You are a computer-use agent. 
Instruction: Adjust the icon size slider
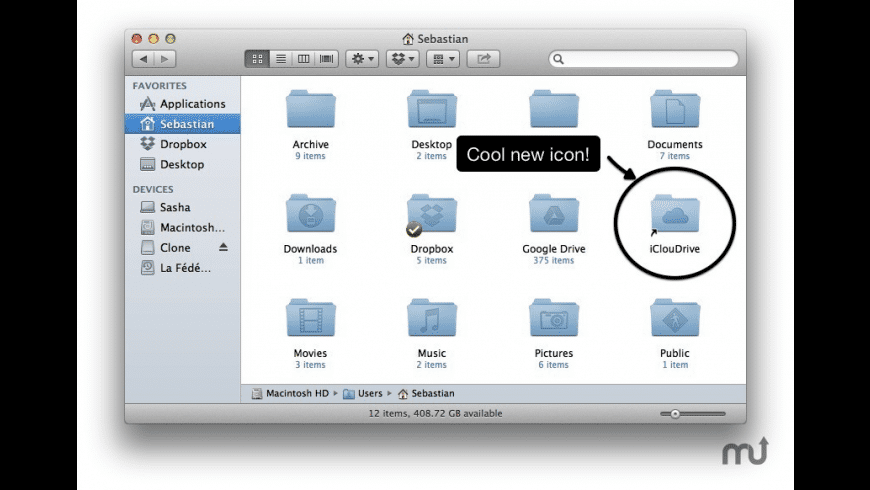click(675, 413)
